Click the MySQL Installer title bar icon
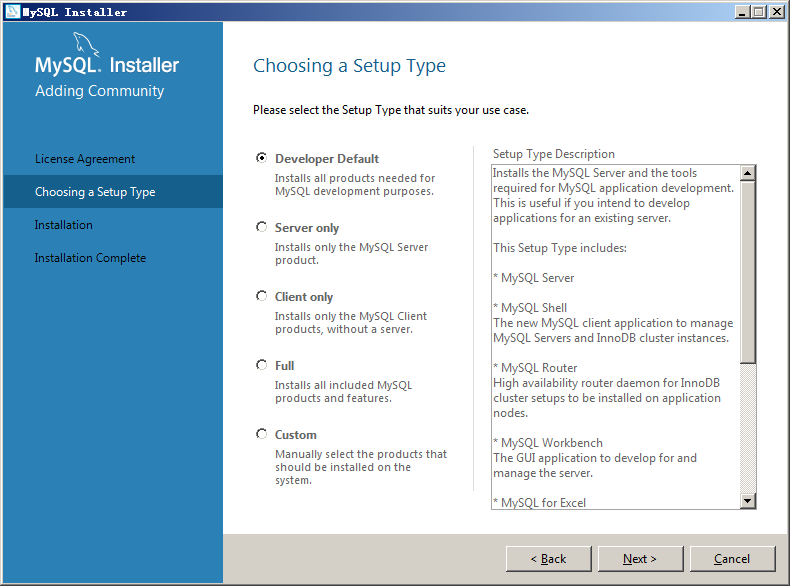The image size is (790, 586). 13,12
